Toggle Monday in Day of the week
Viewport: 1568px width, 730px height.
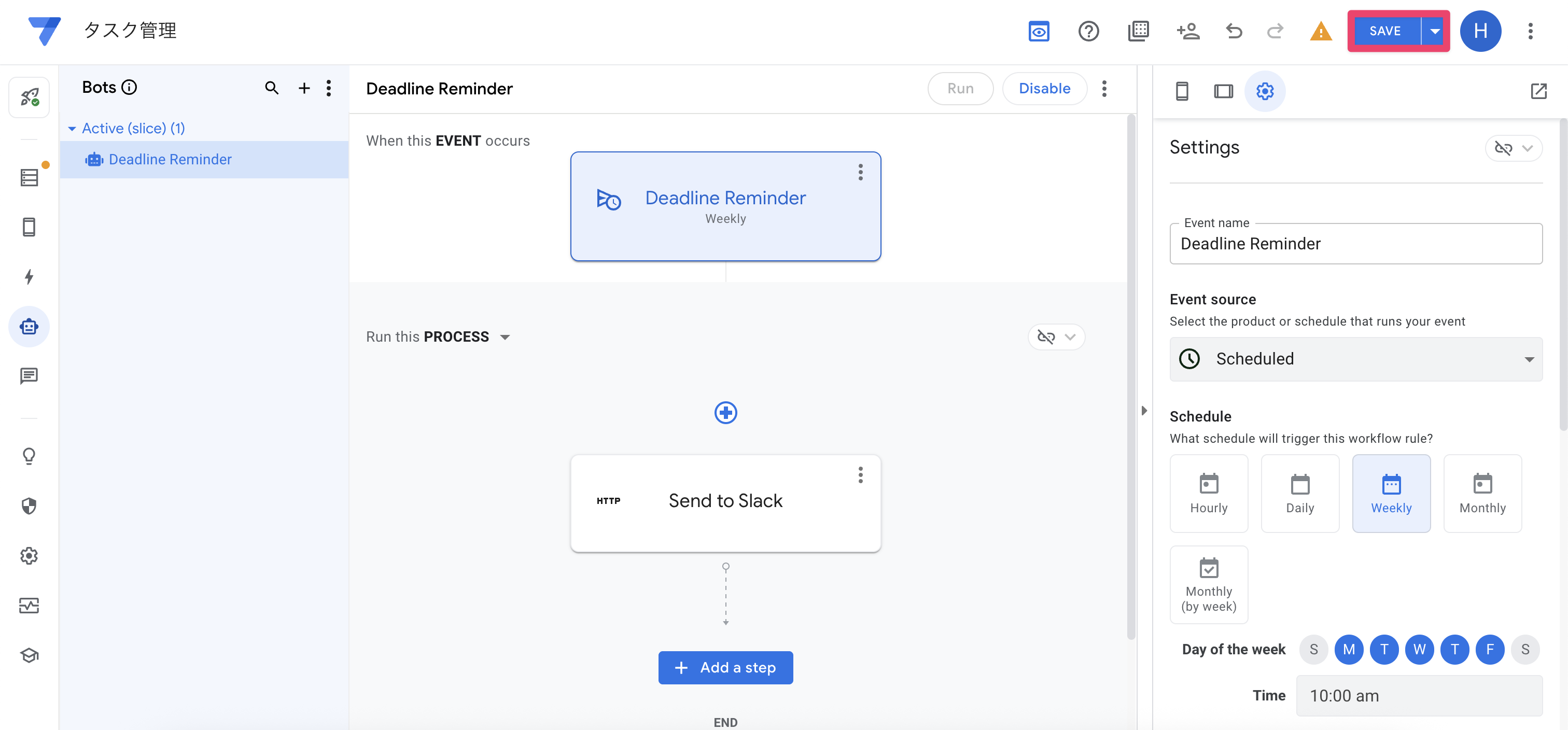pyautogui.click(x=1348, y=649)
